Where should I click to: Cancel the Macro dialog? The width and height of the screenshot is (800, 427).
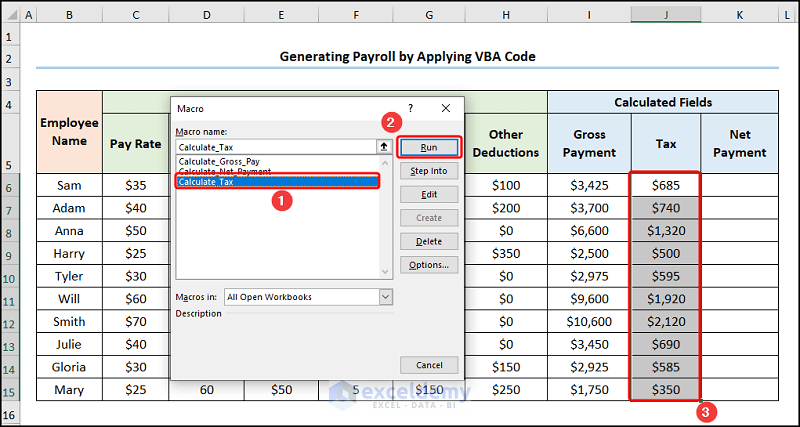pyautogui.click(x=428, y=365)
